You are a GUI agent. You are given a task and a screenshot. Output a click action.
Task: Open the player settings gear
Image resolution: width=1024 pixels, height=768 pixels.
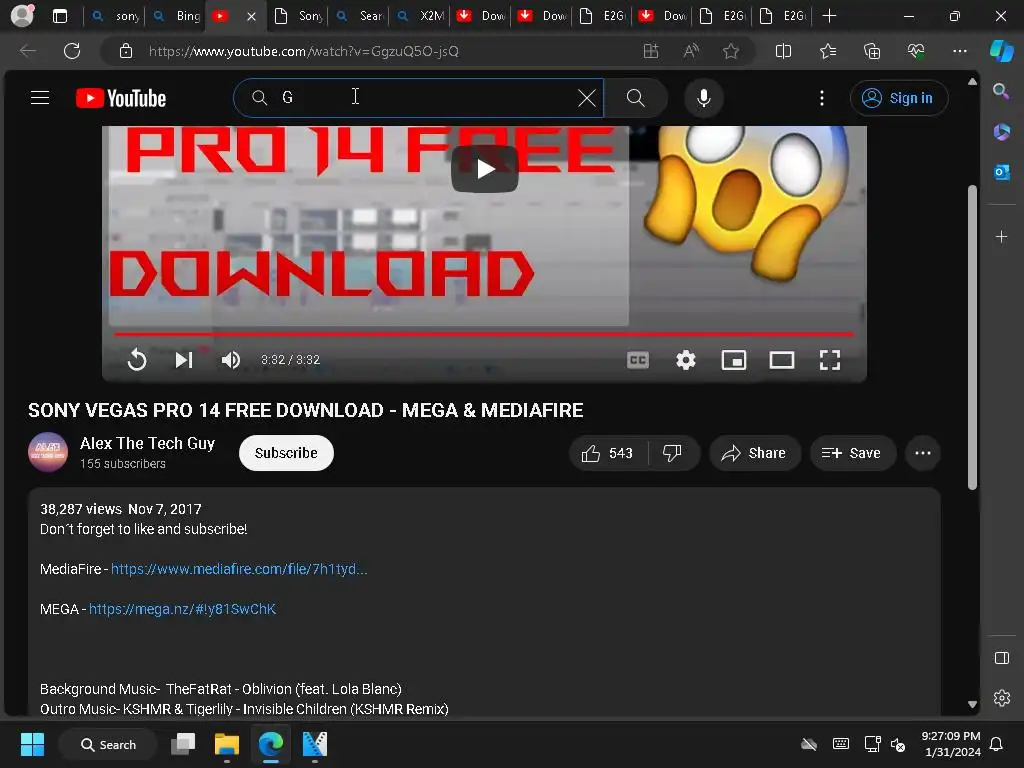point(686,360)
